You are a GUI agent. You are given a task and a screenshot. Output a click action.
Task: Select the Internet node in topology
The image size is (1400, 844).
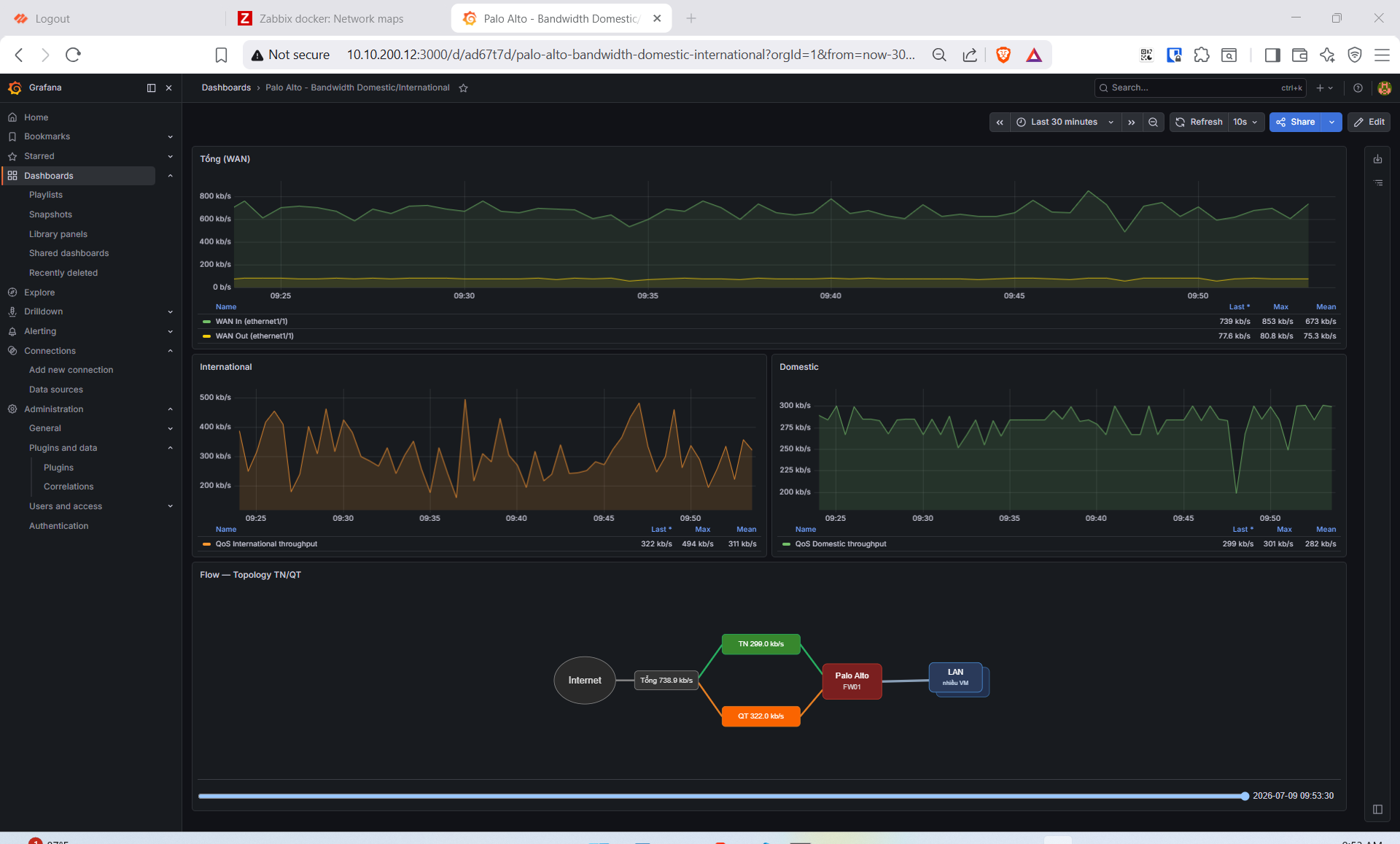point(585,681)
